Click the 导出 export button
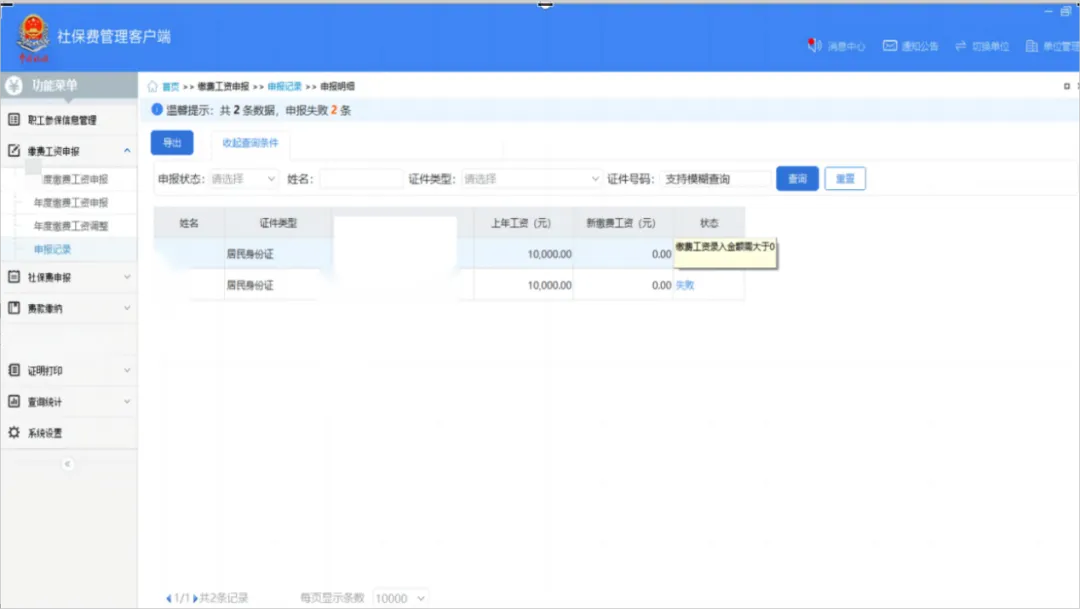1080x609 pixels. point(172,143)
